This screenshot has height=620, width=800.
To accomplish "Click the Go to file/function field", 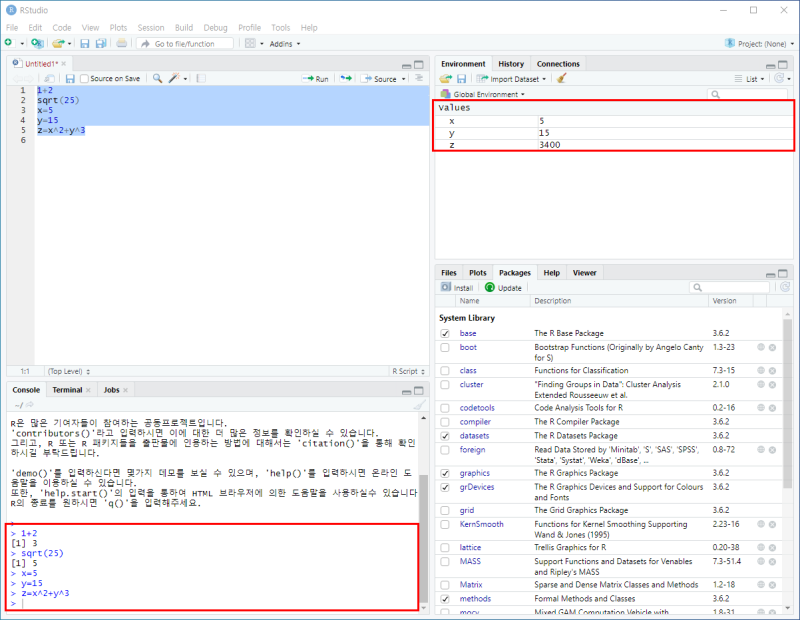I will click(x=186, y=44).
